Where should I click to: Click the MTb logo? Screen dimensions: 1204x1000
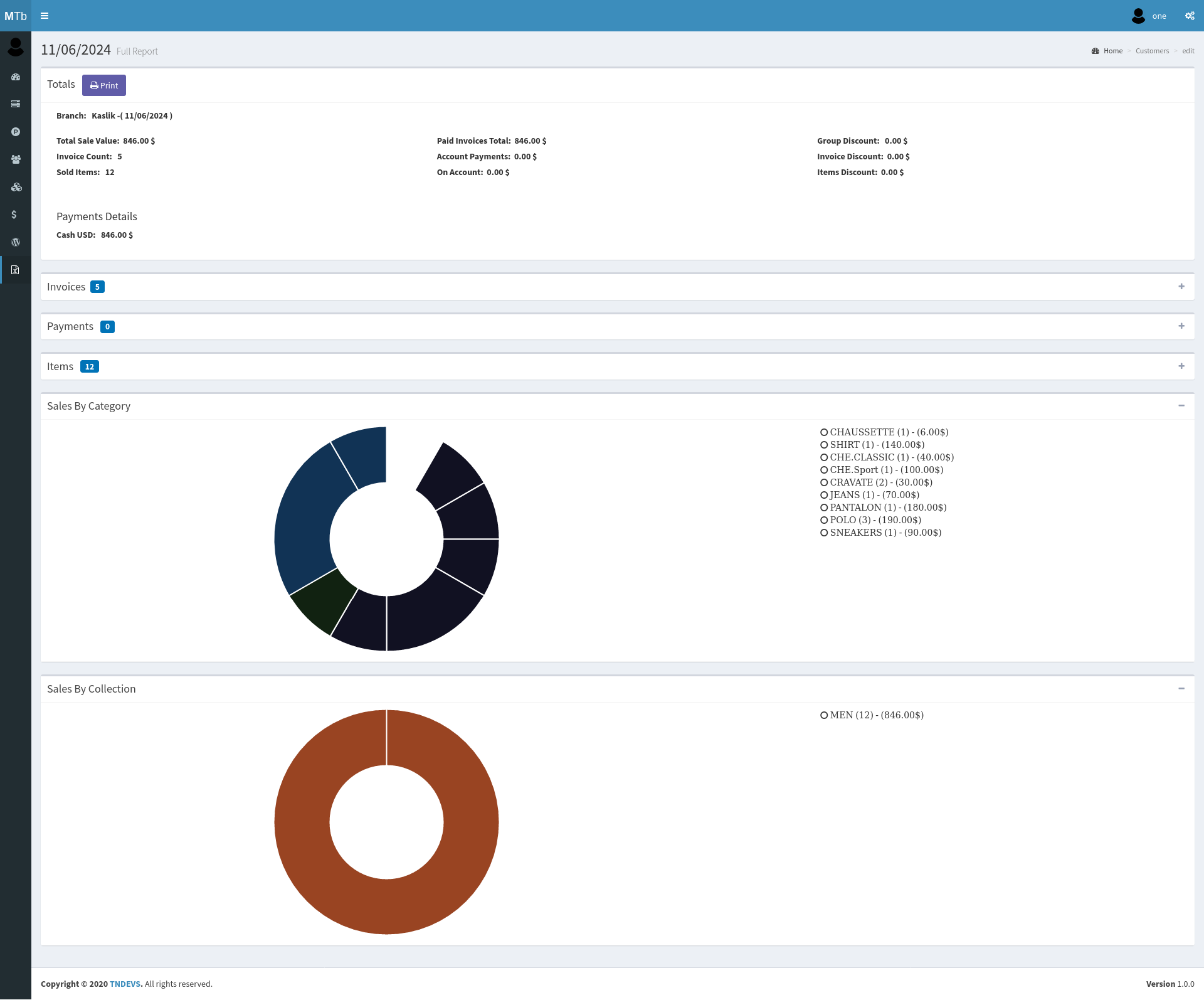pyautogui.click(x=16, y=16)
